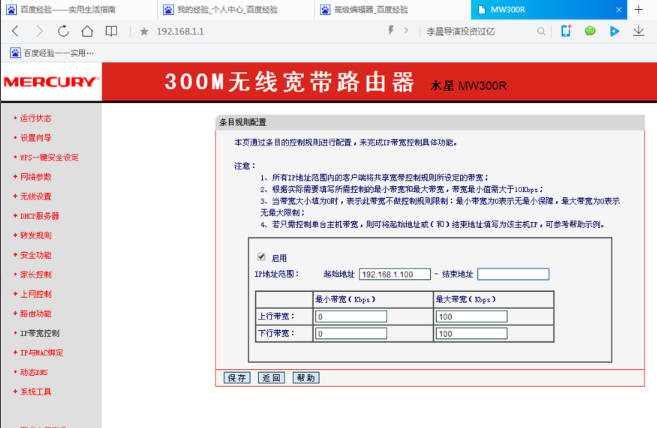The image size is (657, 428).
Task: Bookmark page with star icon
Action: click(x=144, y=32)
